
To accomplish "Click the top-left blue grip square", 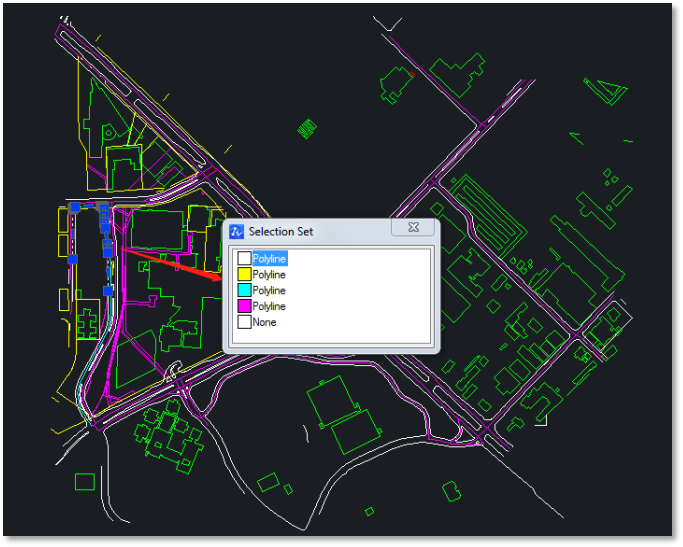I will click(x=75, y=207).
